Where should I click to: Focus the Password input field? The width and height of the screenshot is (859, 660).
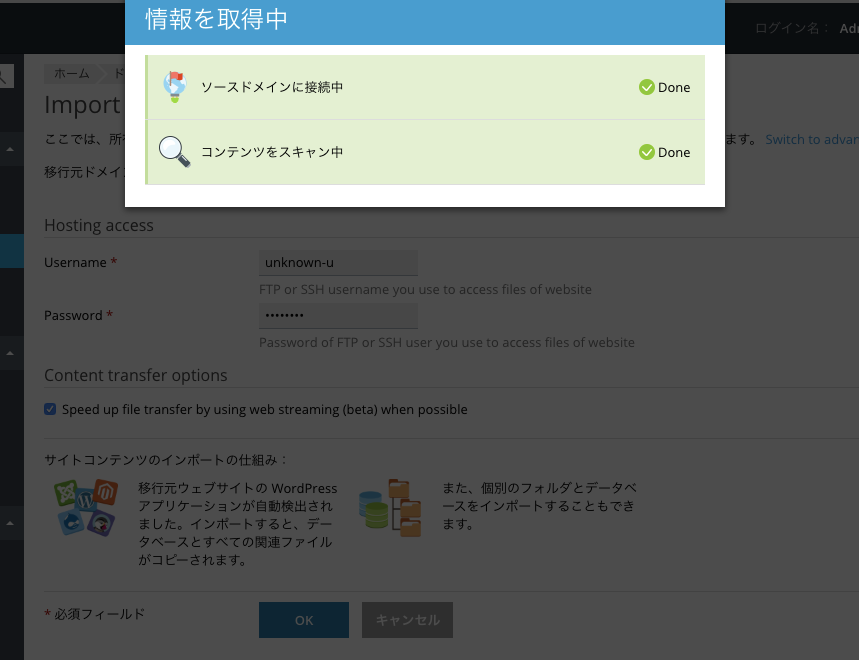[338, 316]
